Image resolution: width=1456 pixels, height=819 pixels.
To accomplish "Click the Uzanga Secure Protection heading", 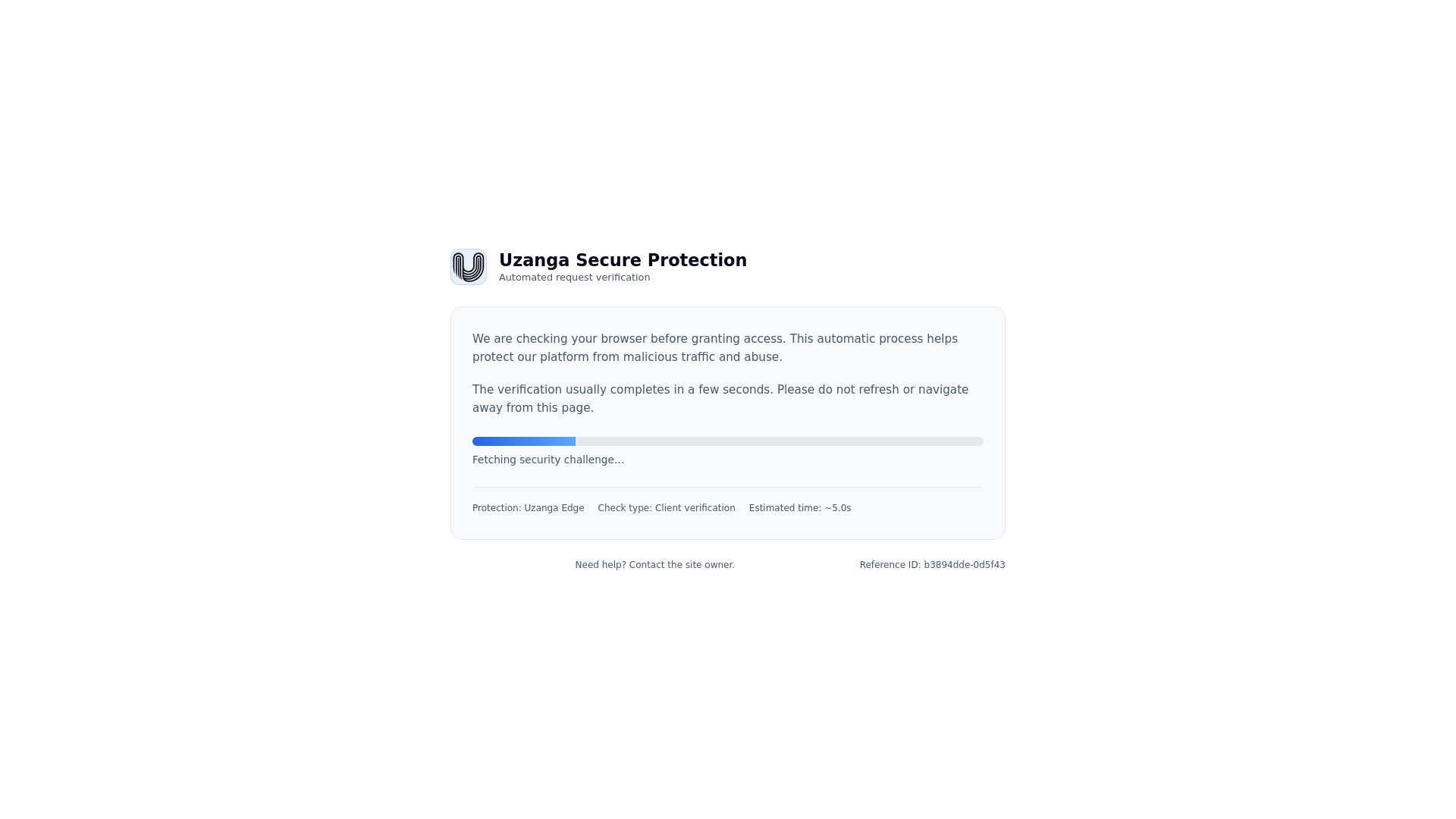I will tap(623, 260).
